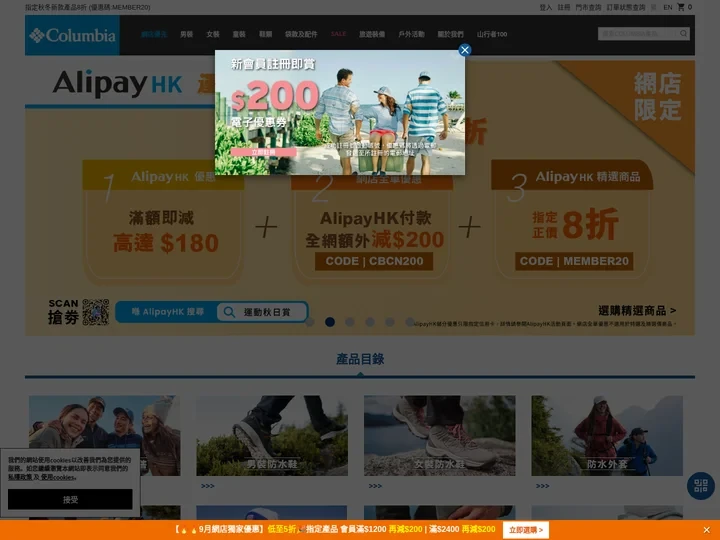Open the 私隱政策 privacy policy link
This screenshot has height=540, width=720.
click(x=20, y=478)
